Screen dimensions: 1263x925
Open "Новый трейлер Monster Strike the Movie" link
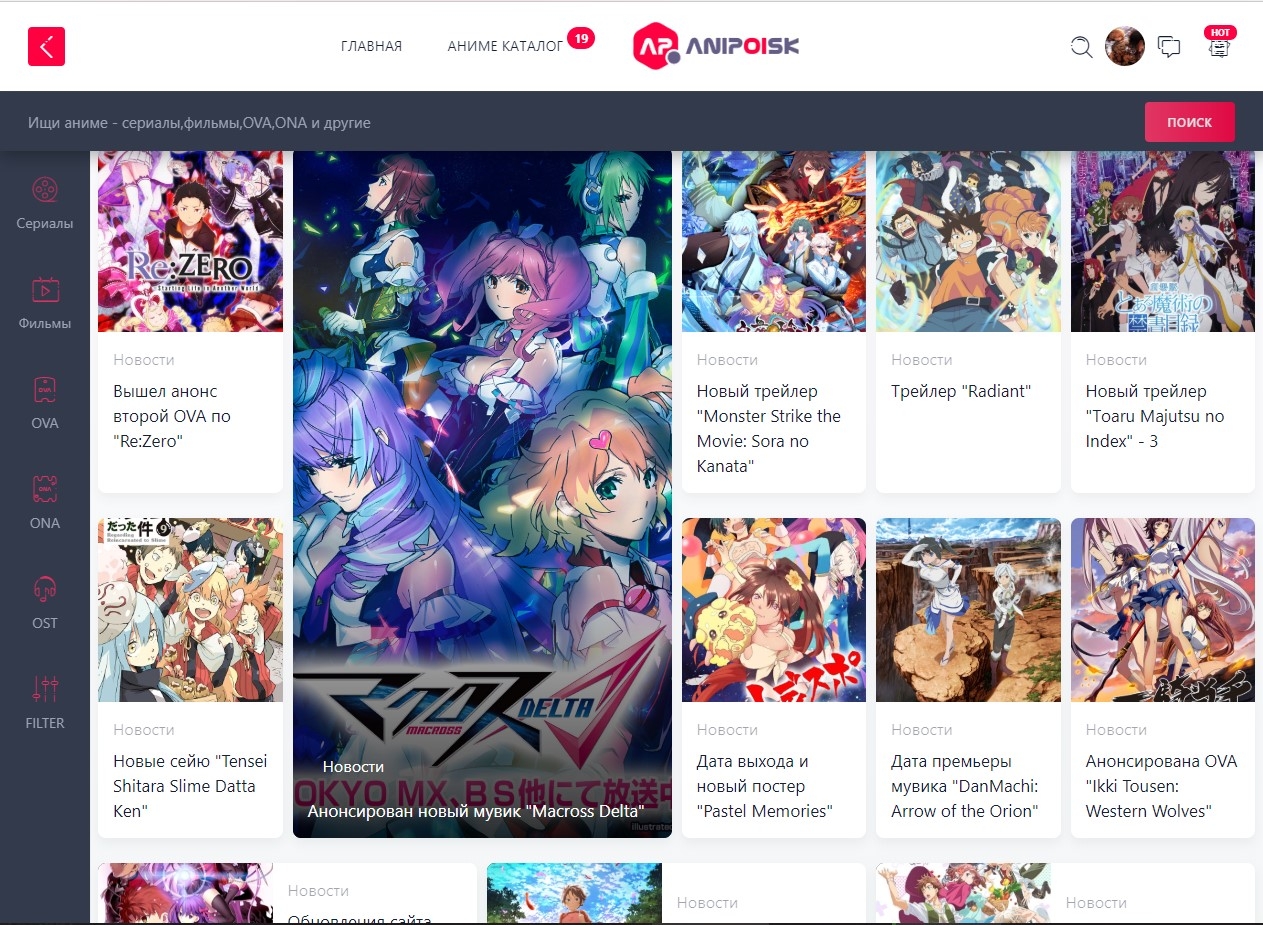(769, 428)
